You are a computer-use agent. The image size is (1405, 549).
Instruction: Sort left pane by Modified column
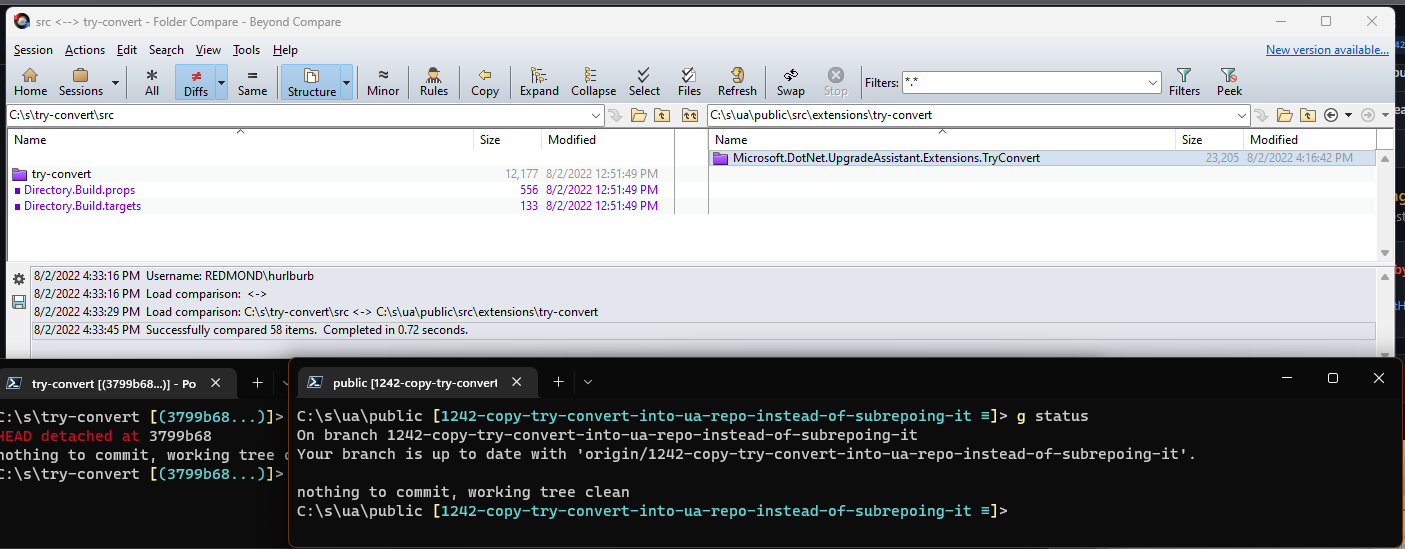tap(606, 140)
